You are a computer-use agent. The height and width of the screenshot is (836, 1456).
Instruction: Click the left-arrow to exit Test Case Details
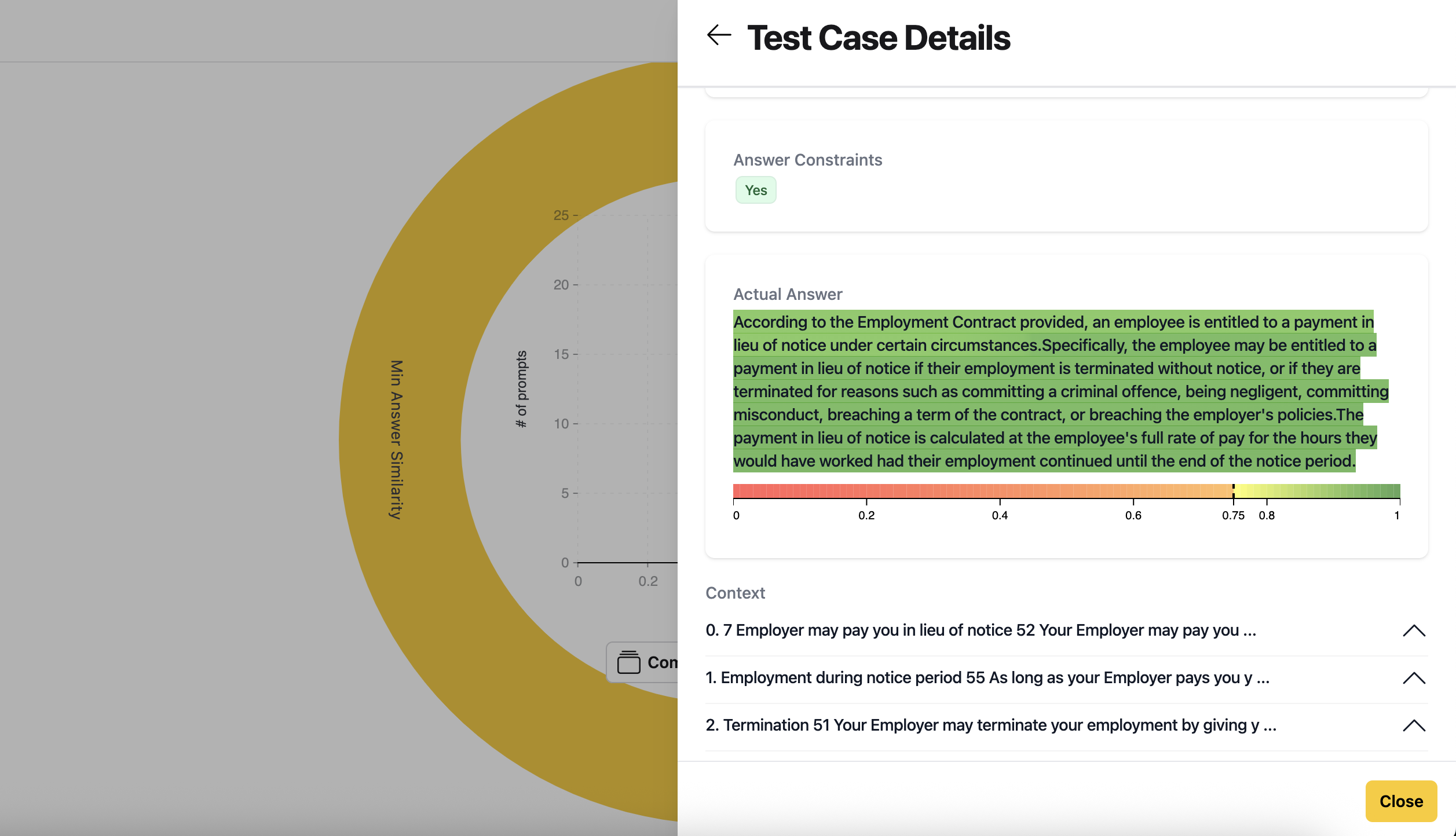coord(718,36)
